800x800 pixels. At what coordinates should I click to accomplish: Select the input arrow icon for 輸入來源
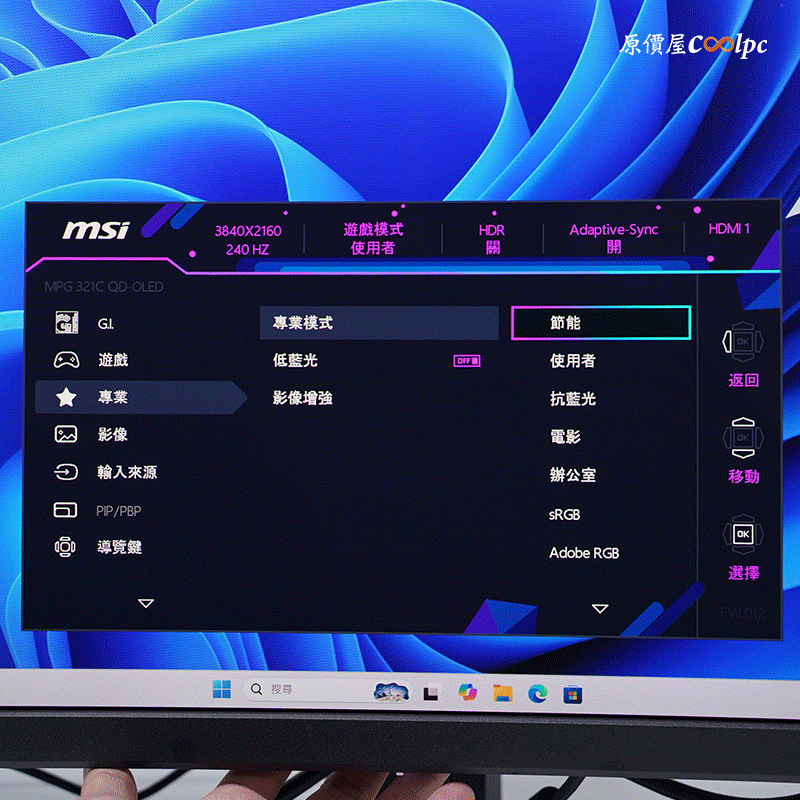[x=66, y=472]
